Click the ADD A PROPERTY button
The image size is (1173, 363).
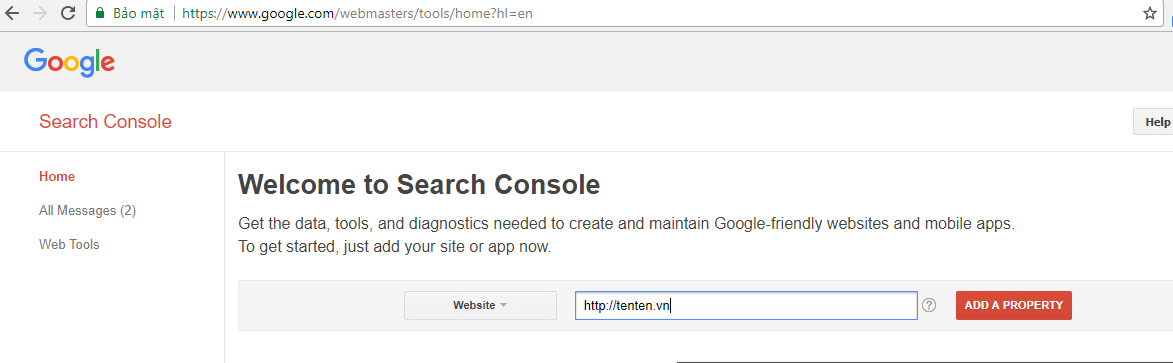click(x=1014, y=305)
